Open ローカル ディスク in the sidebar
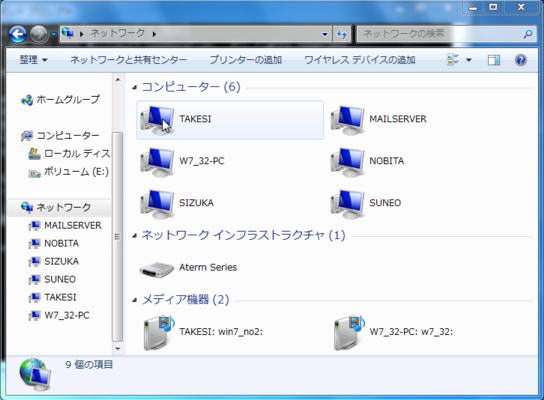Image resolution: width=544 pixels, height=400 pixels. coord(69,153)
